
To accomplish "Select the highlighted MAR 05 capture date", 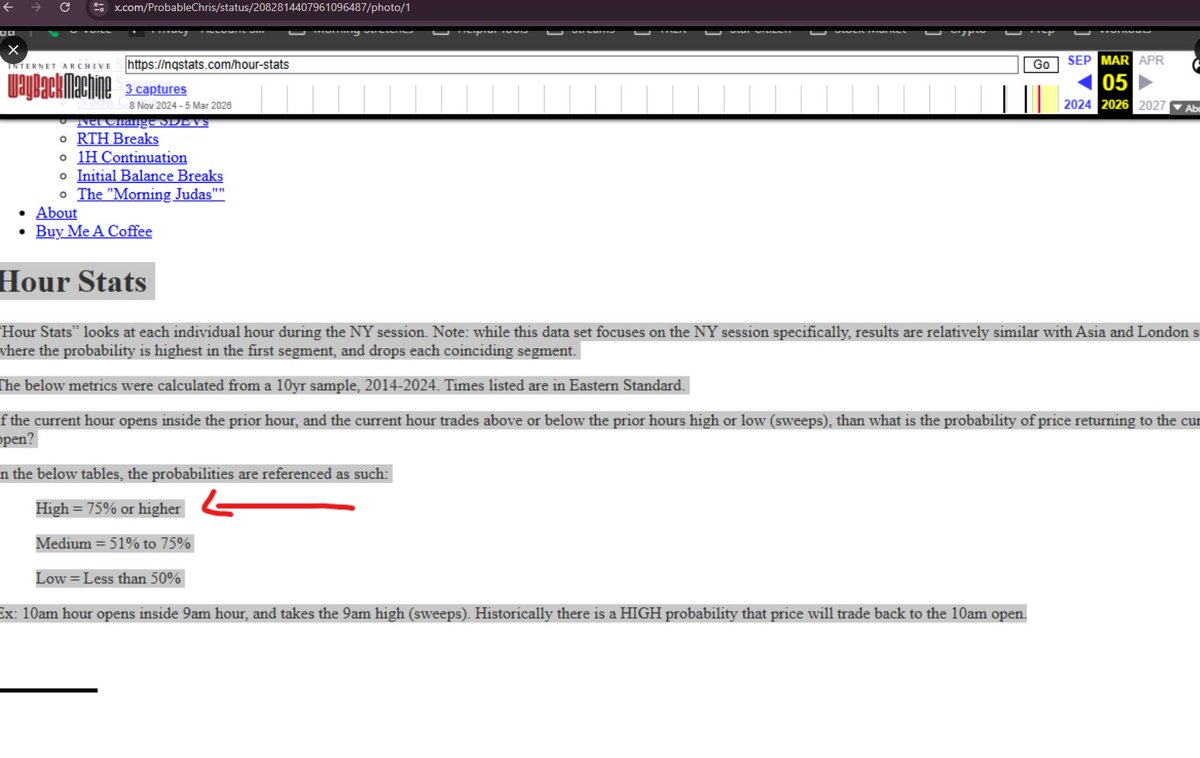I will 1115,82.
